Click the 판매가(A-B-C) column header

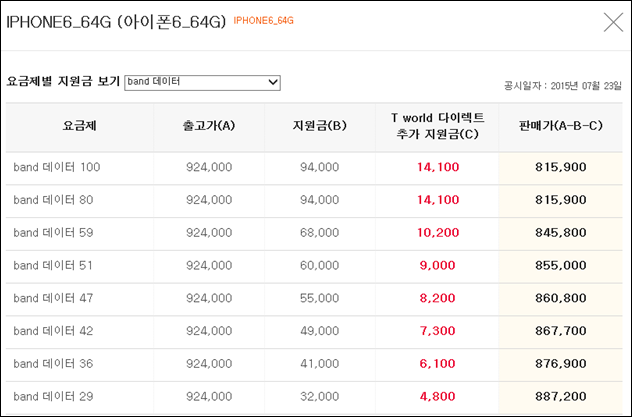pos(561,126)
